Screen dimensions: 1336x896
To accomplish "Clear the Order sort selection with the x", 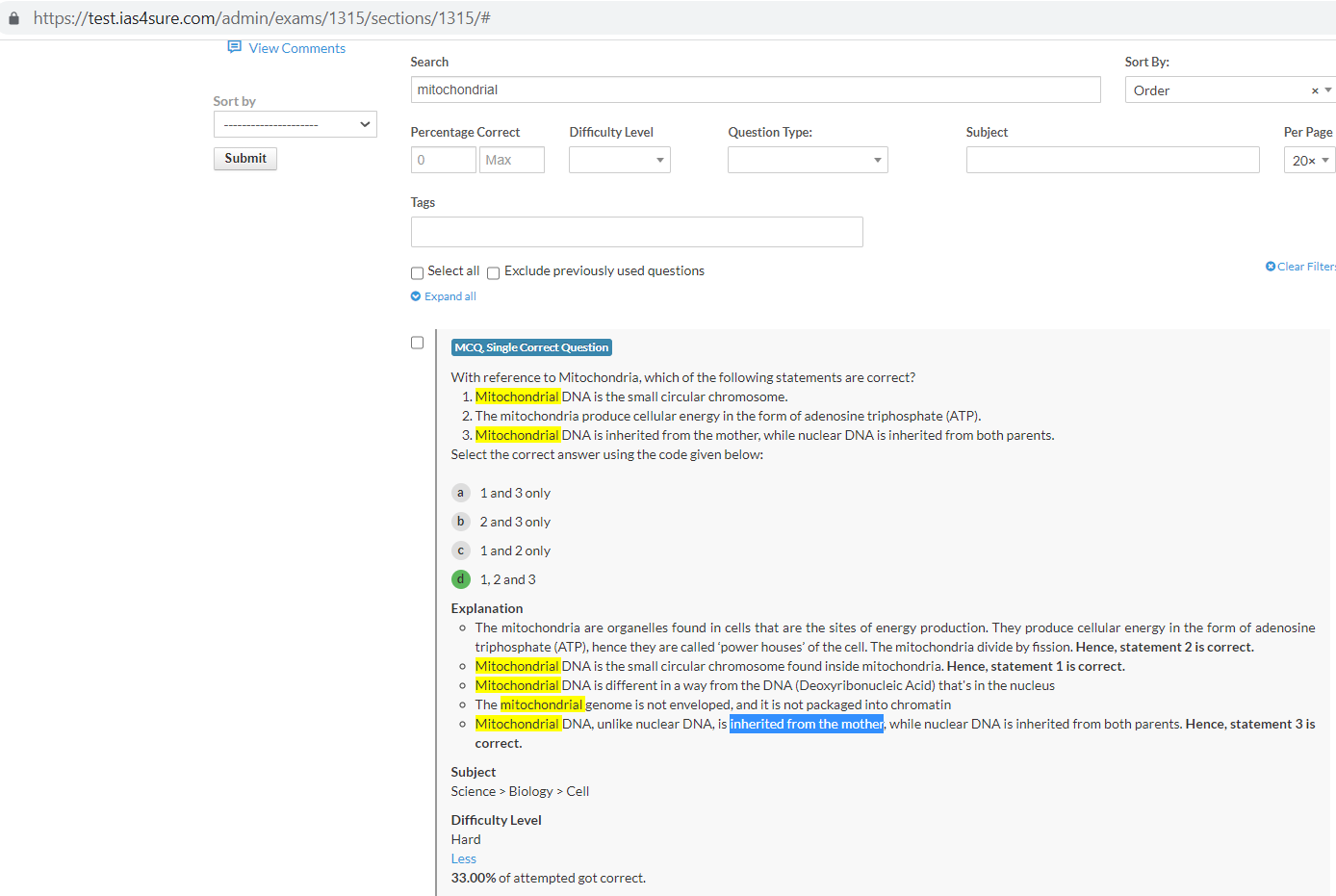I will (1315, 90).
